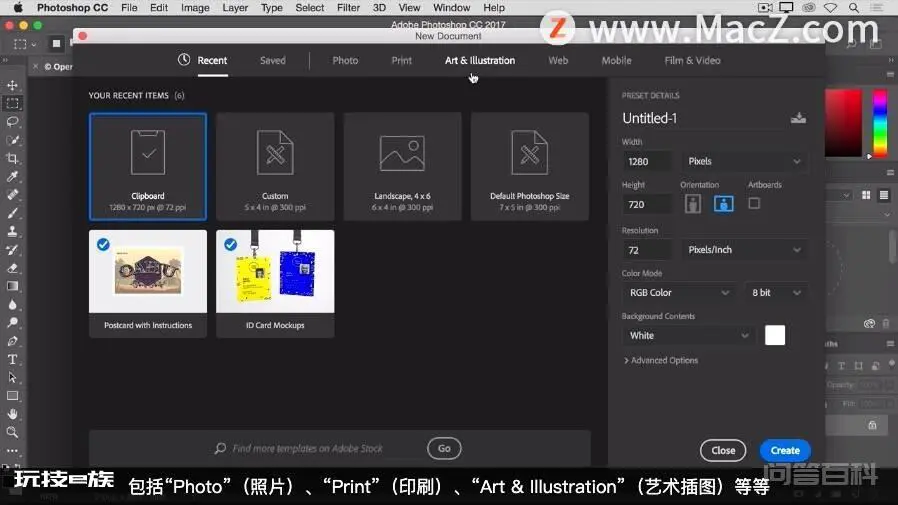
Task: Select the Brush tool
Action: click(12, 213)
